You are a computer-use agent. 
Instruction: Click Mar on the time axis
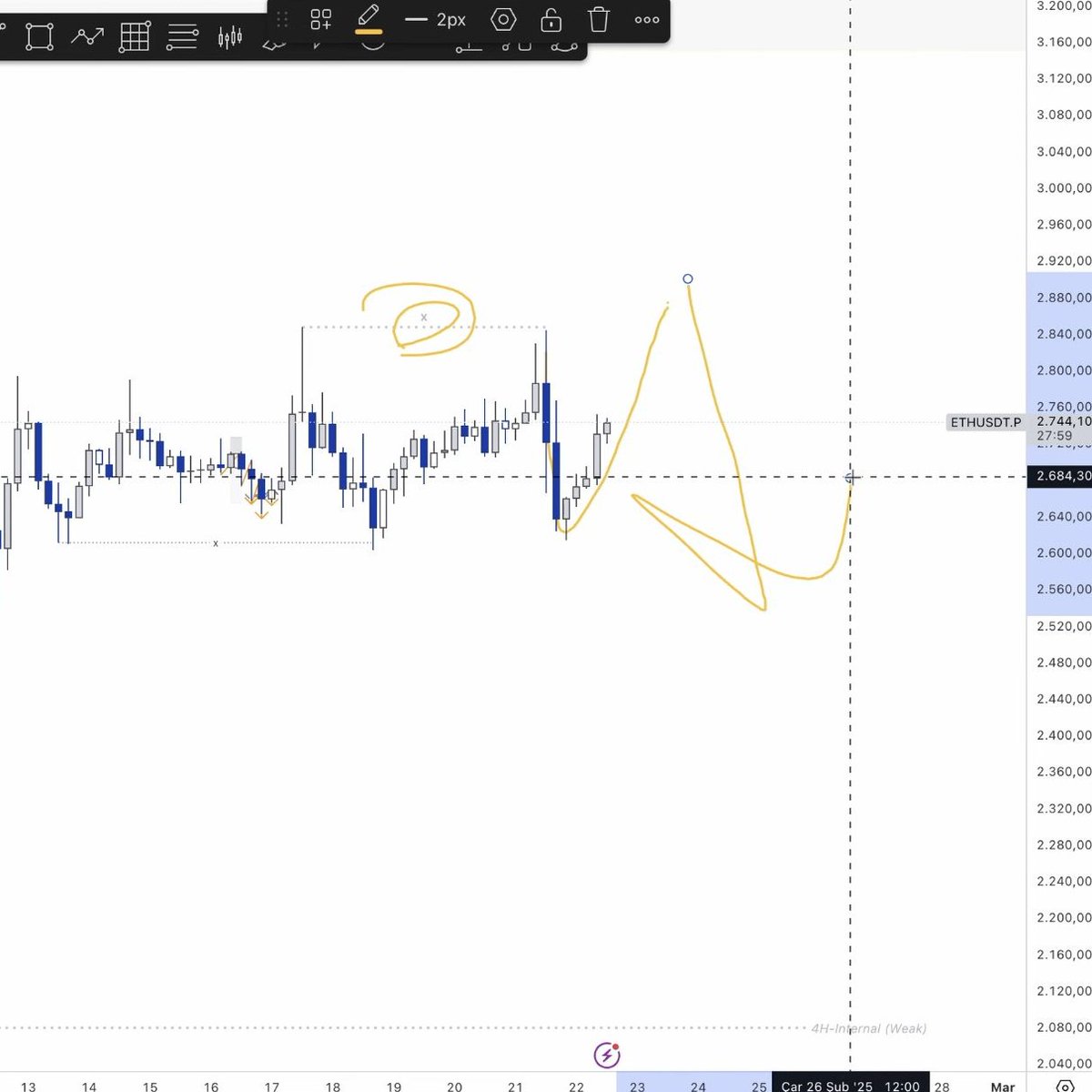(1003, 1086)
